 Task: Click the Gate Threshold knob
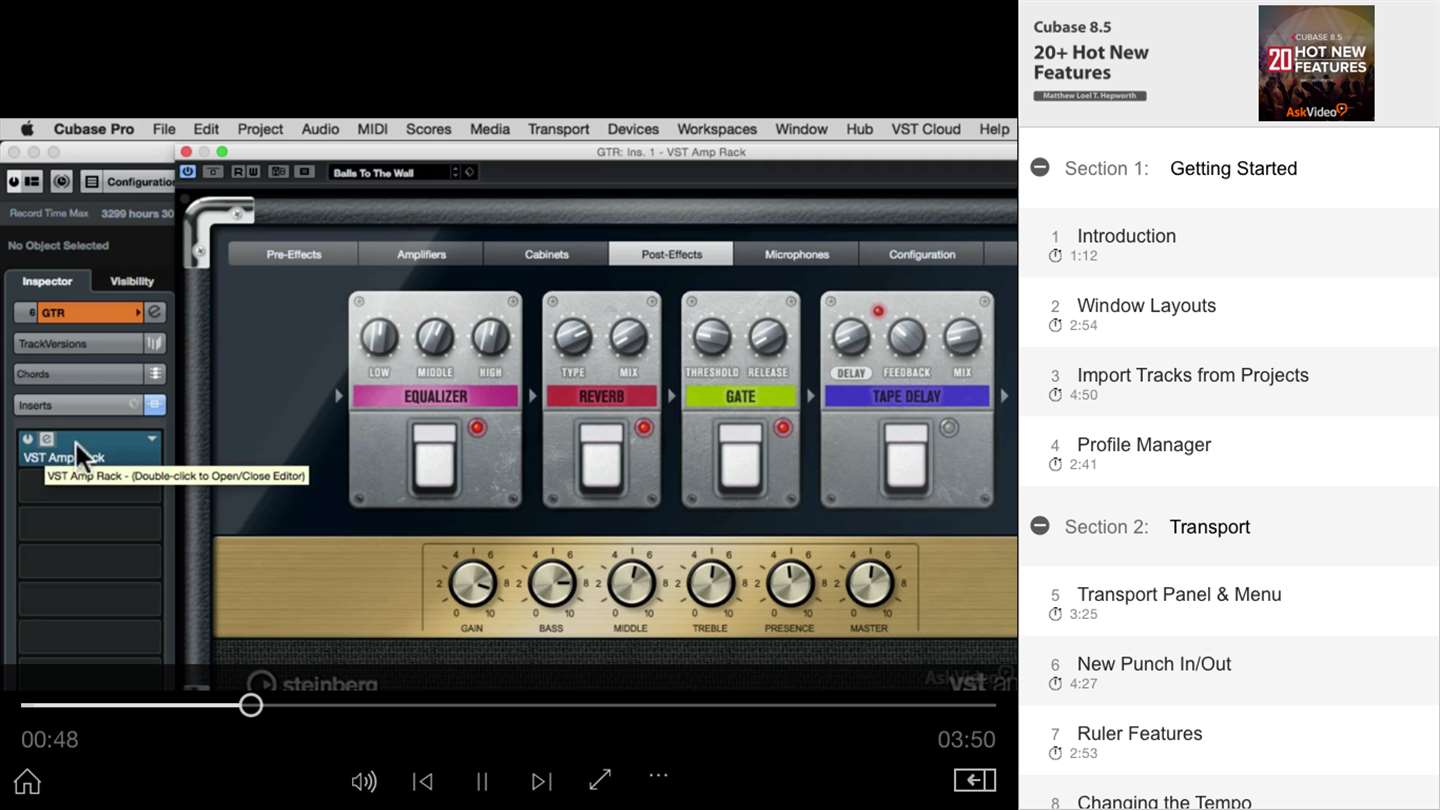click(x=712, y=337)
